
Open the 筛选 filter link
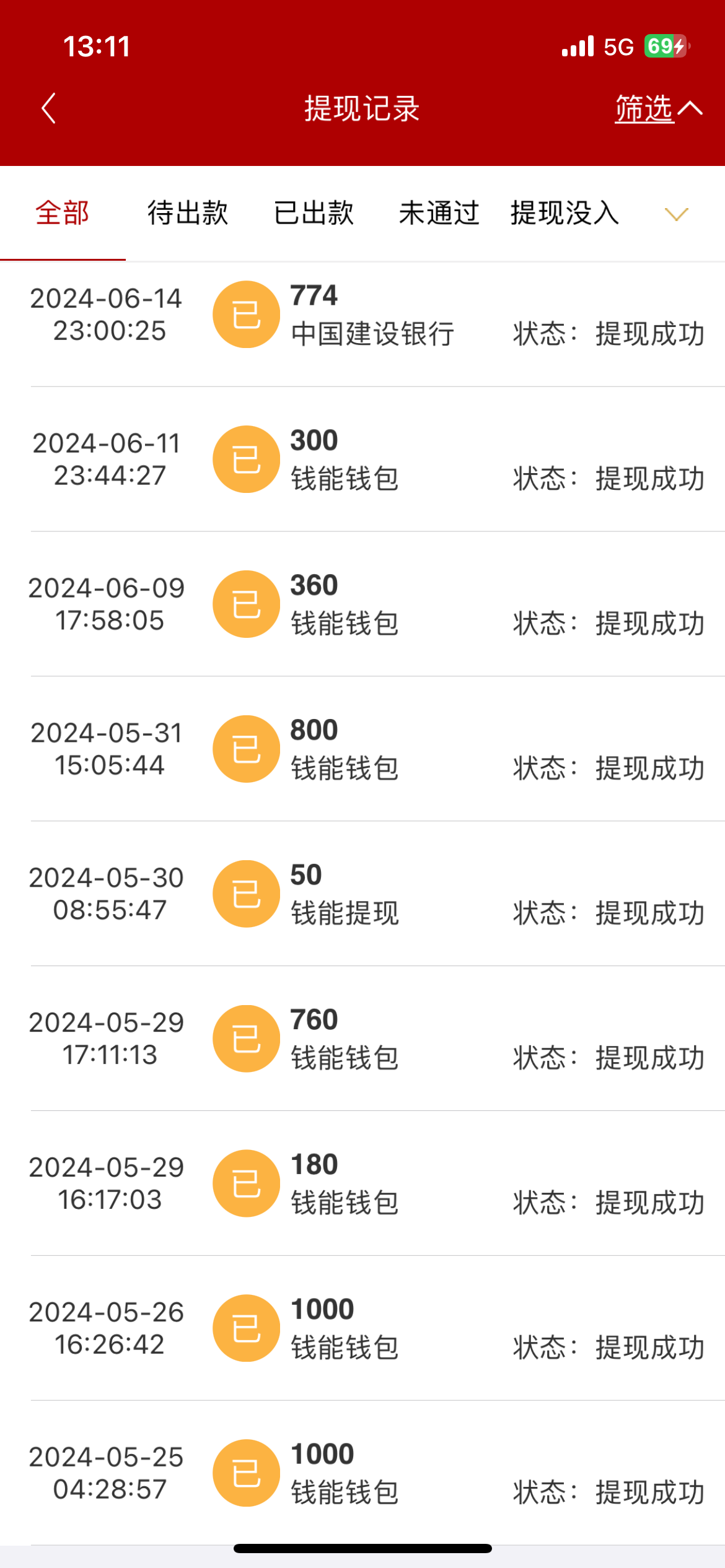pos(644,109)
